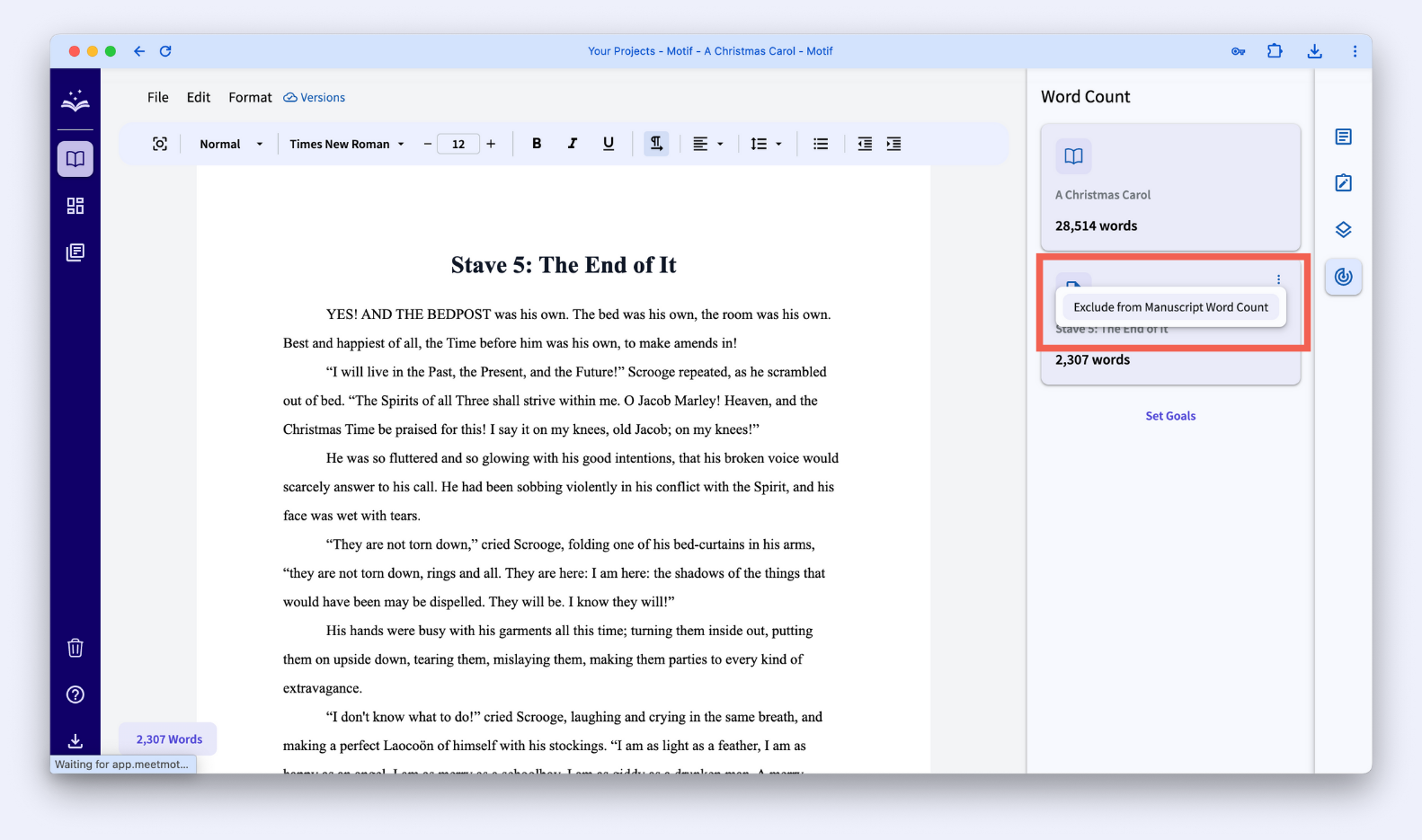Insert a bulleted list

coord(821,144)
